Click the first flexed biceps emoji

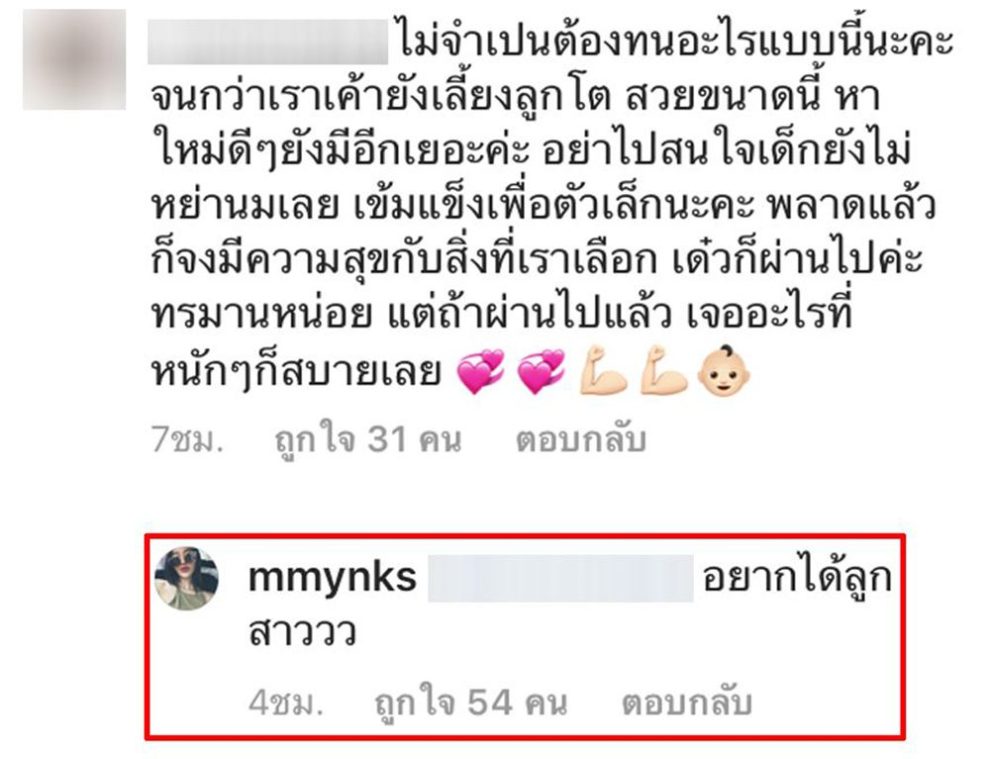[603, 371]
